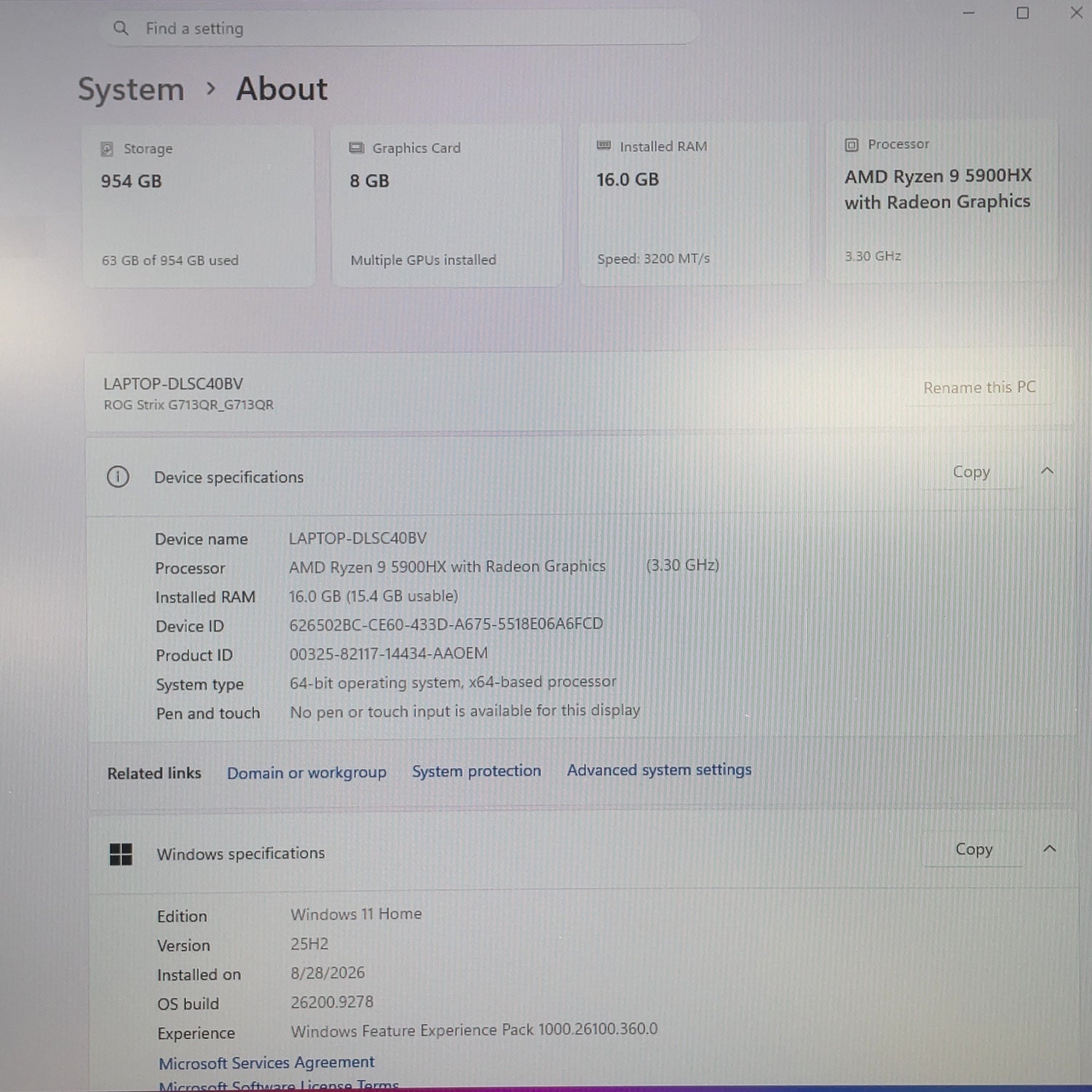
Task: Click the OS build 26200.9278 value
Action: [332, 1002]
